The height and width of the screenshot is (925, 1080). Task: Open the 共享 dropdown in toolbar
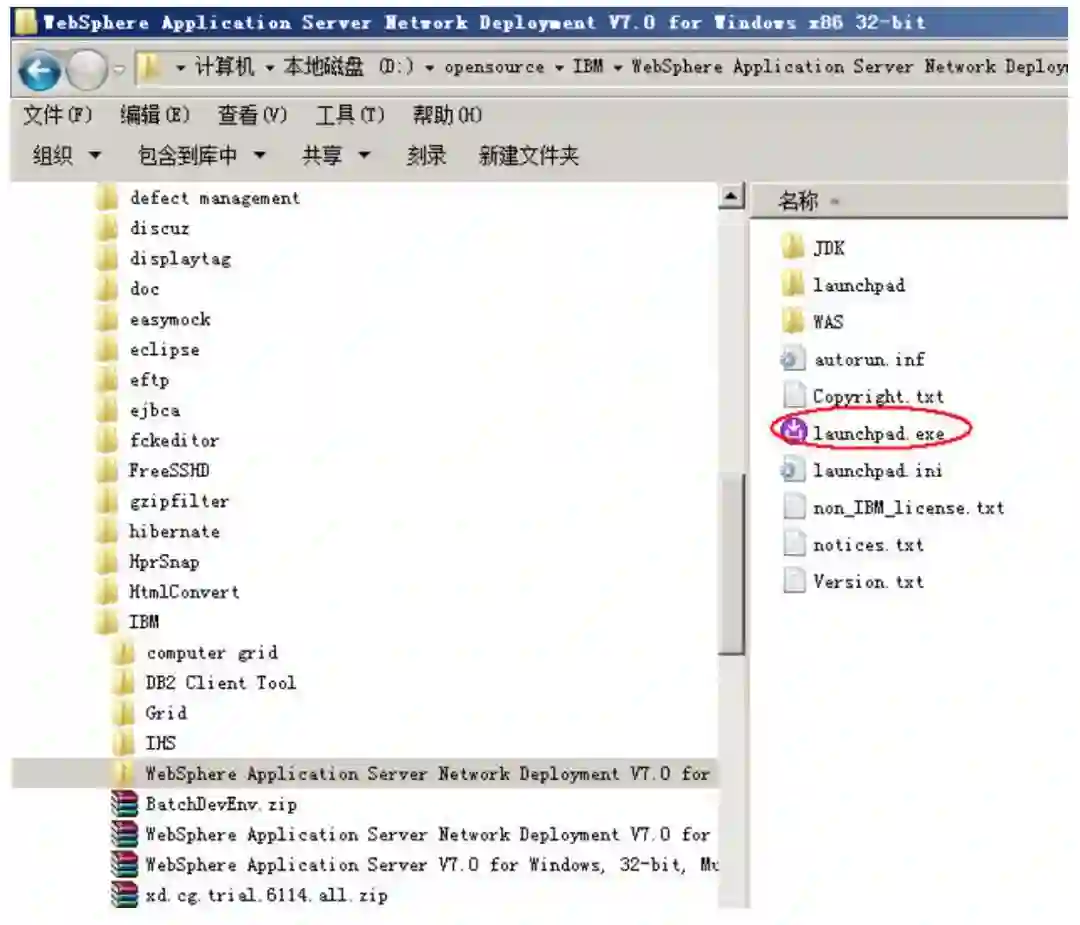(336, 156)
